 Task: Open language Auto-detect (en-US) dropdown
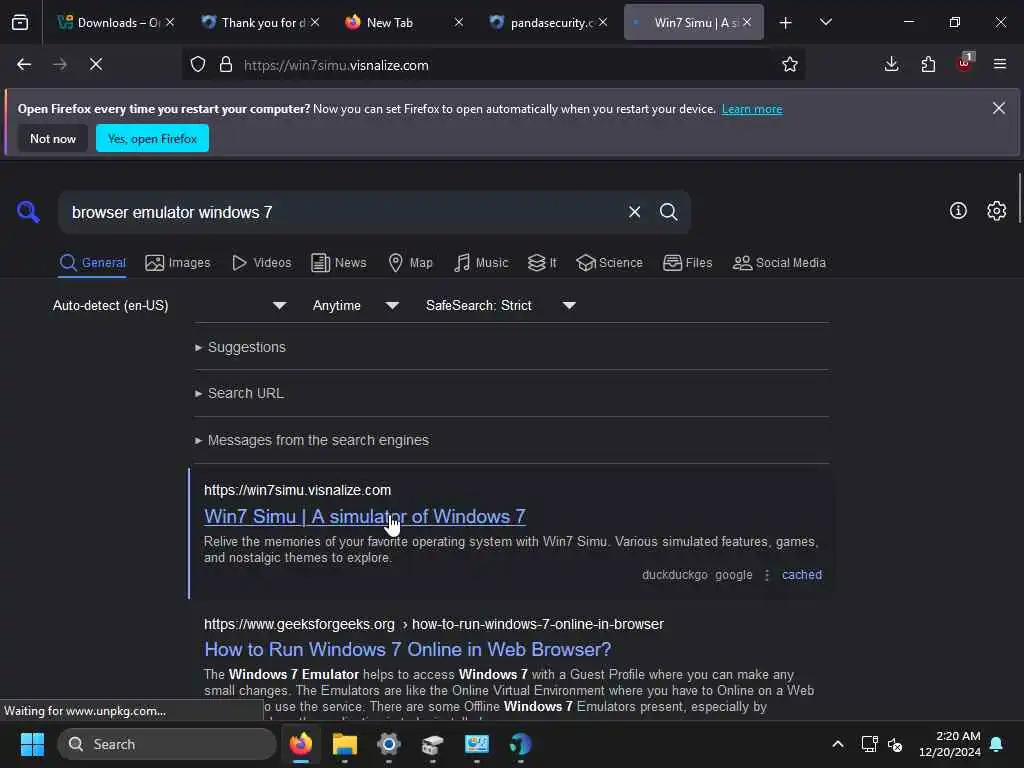(169, 305)
